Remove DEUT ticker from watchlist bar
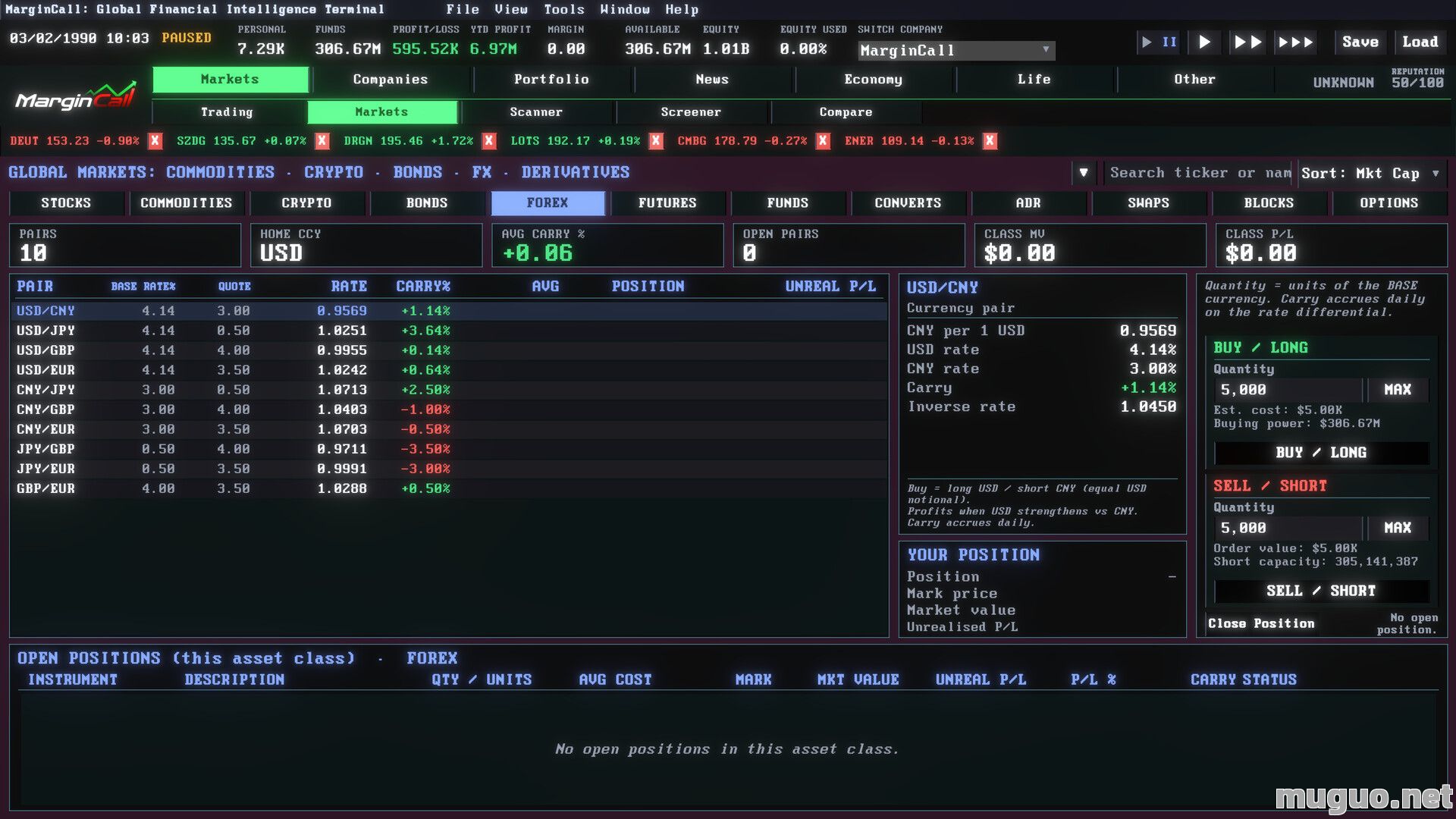Image resolution: width=1456 pixels, height=819 pixels. pyautogui.click(x=155, y=141)
